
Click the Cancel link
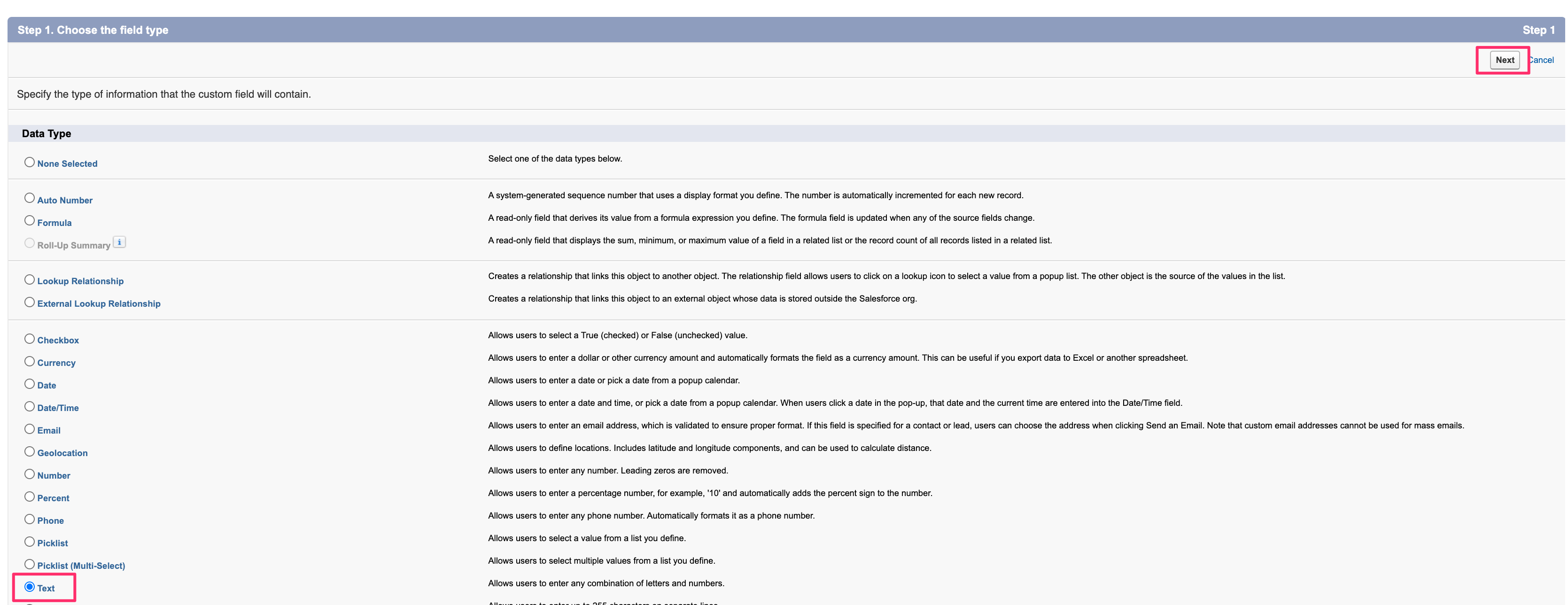pos(1541,60)
